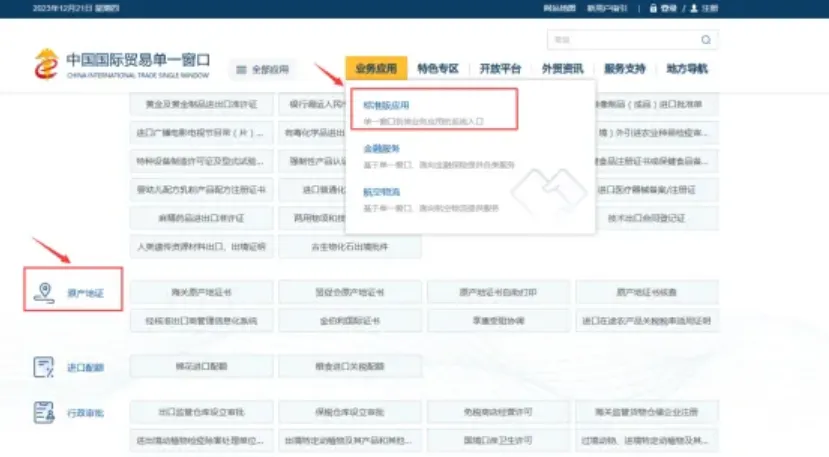Click the 登录 login link
The width and height of the screenshot is (829, 457).
(x=668, y=8)
